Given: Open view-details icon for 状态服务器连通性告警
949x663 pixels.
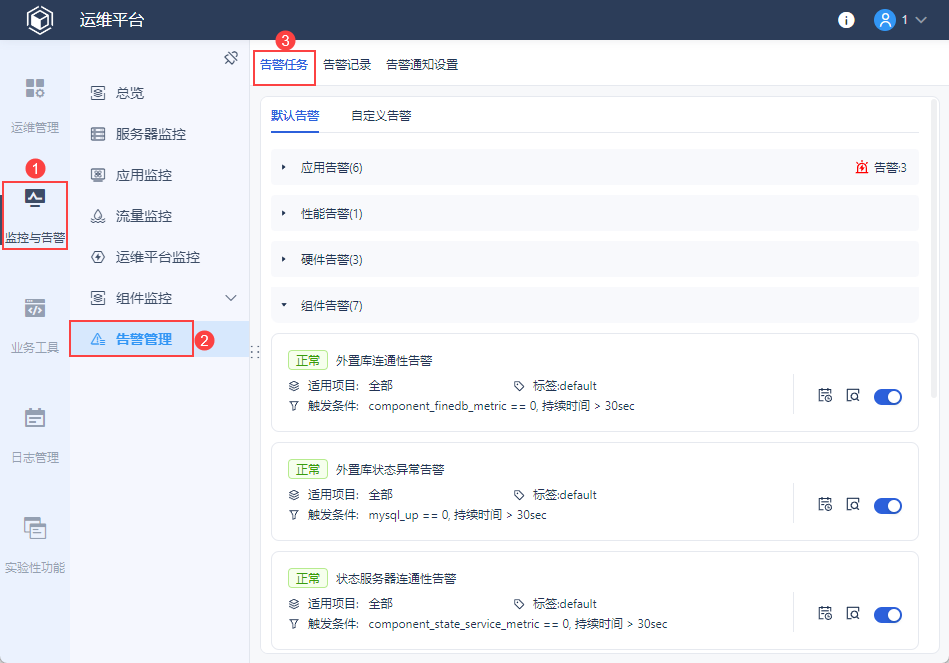Looking at the screenshot, I should (853, 613).
